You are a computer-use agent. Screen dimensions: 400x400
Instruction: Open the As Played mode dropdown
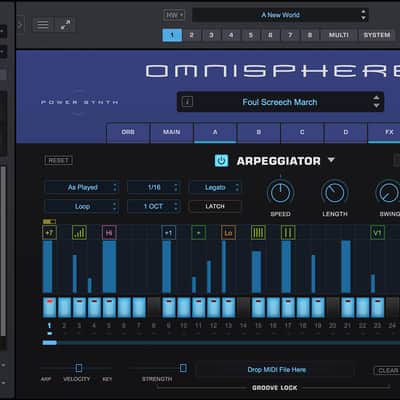point(82,187)
